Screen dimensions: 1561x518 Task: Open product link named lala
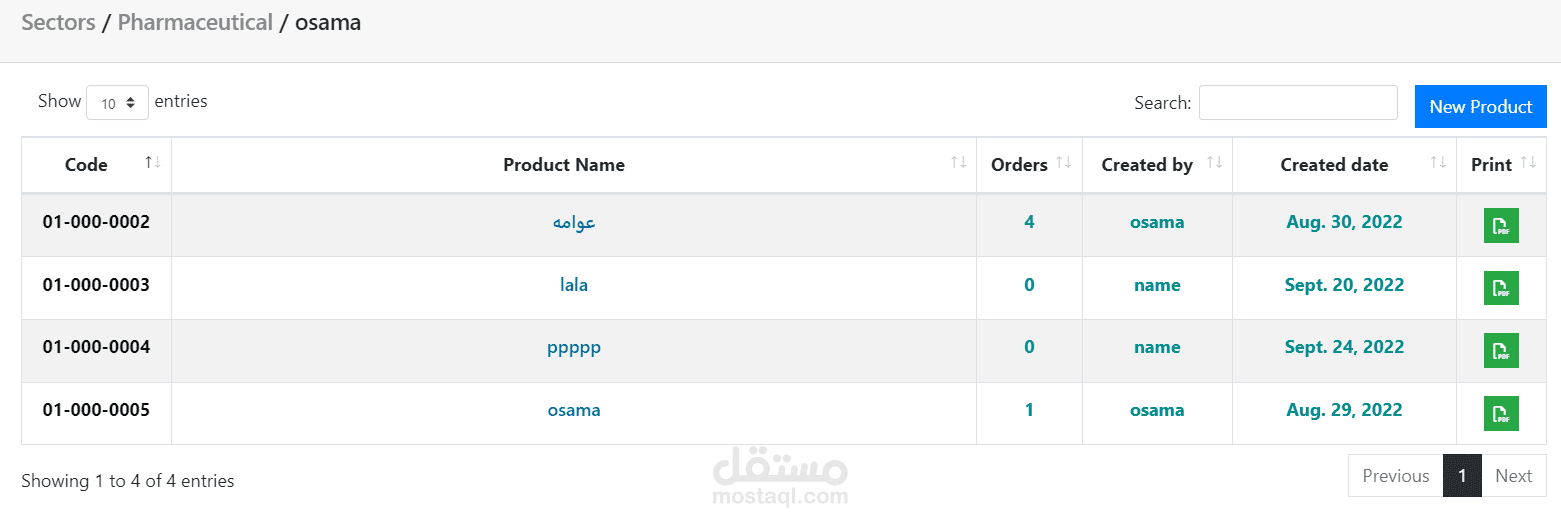click(574, 285)
